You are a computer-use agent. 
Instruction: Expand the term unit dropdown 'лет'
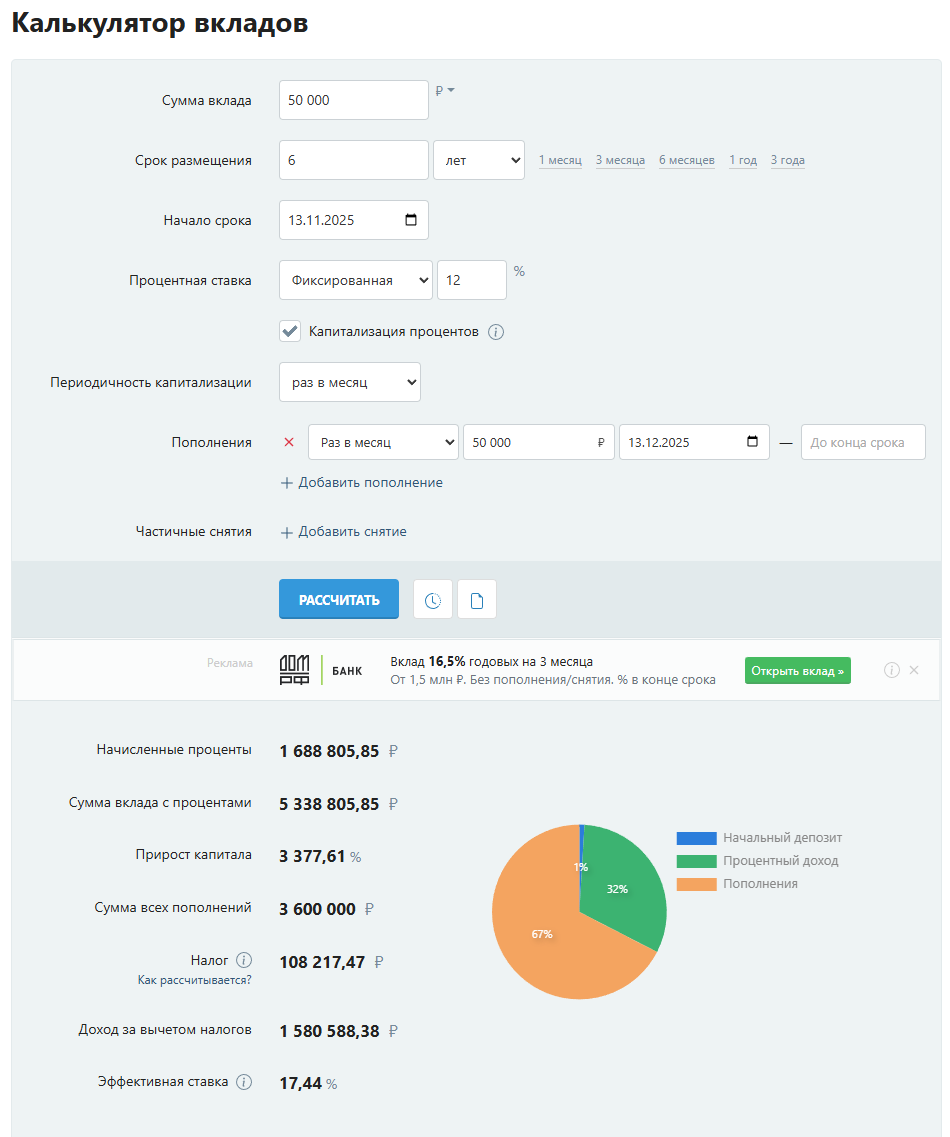(x=478, y=160)
